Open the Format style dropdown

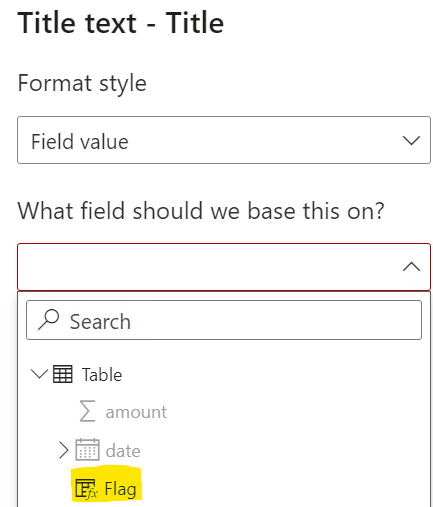(x=224, y=140)
